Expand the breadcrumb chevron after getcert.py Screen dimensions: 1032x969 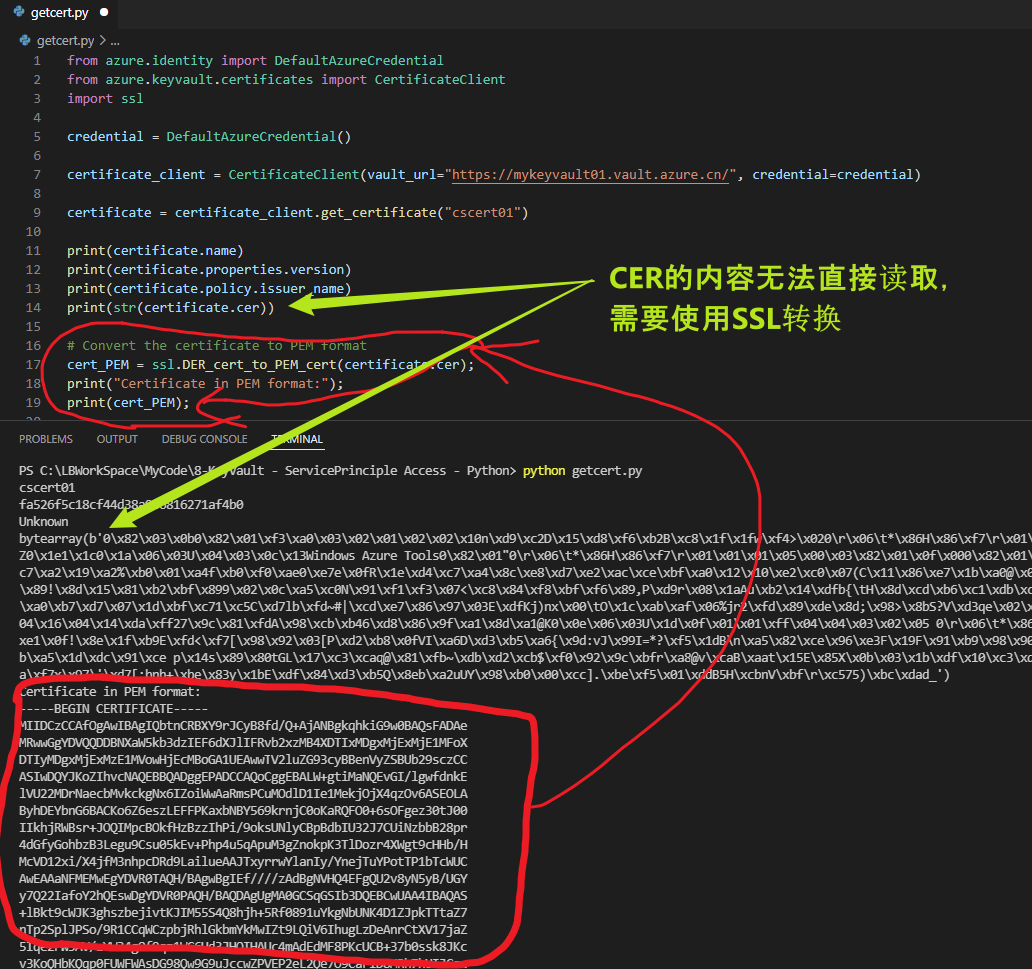tap(102, 41)
